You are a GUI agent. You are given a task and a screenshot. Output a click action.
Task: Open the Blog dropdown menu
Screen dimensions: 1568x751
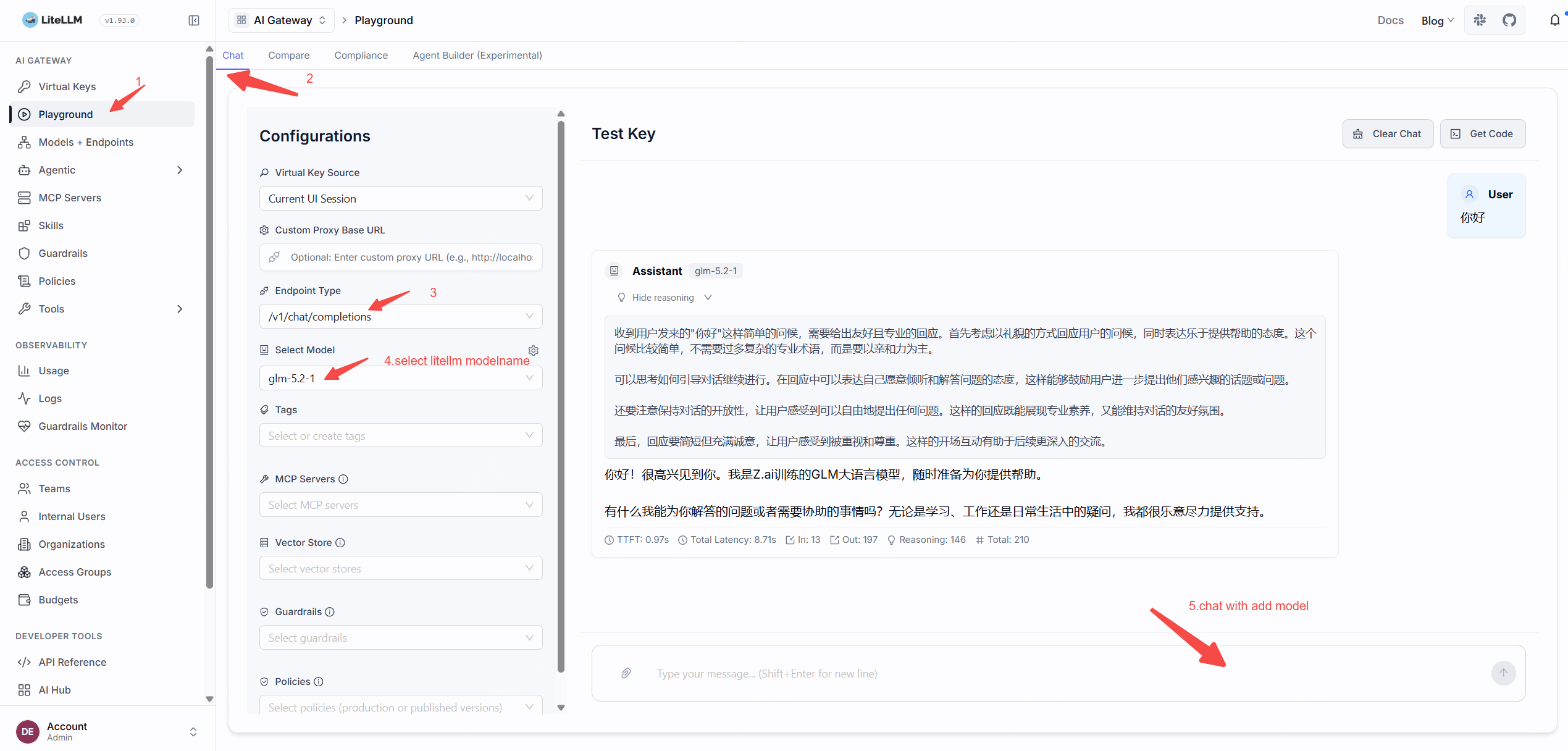1437,20
